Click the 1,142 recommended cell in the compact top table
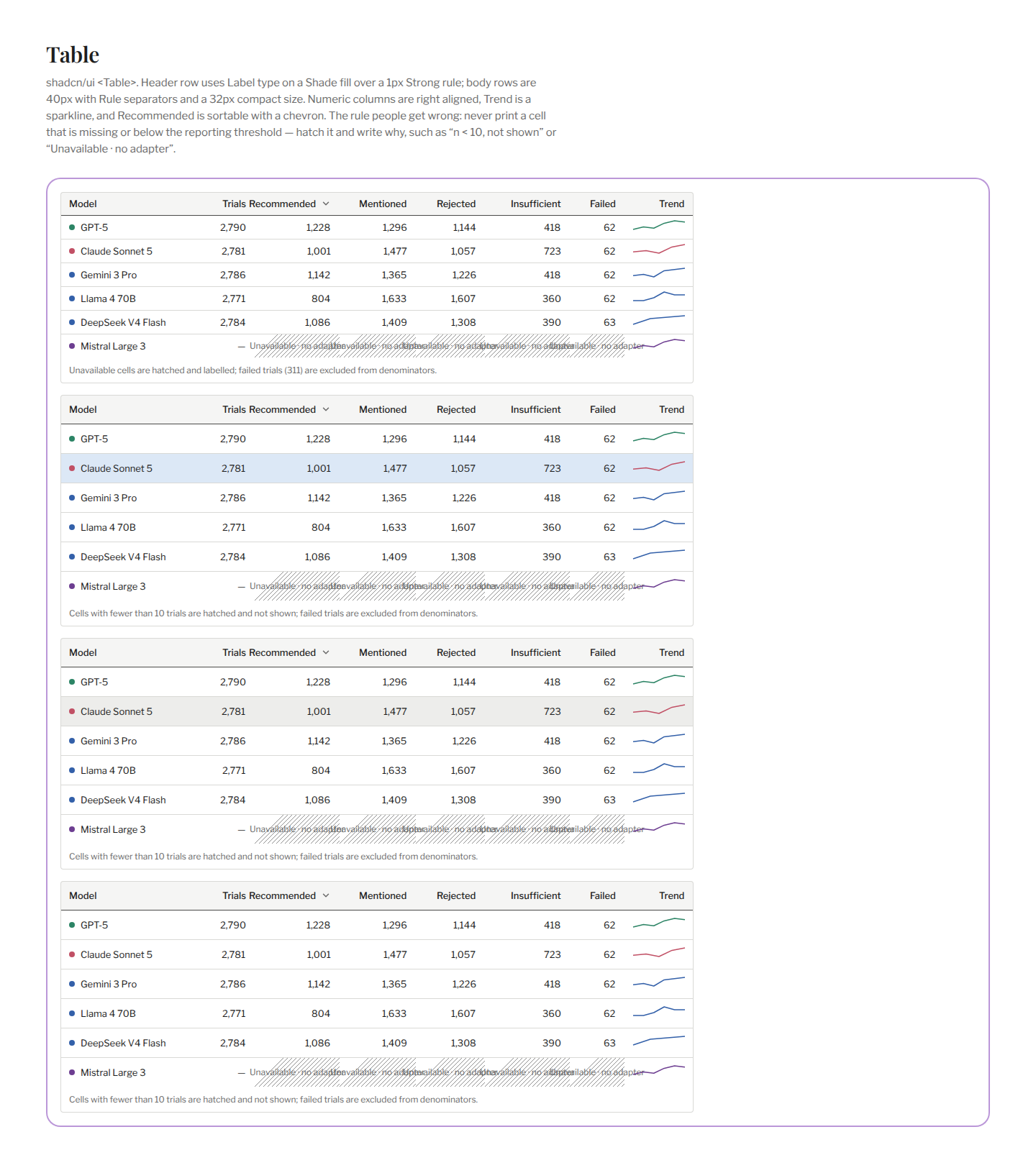This screenshot has width=1036, height=1173. [319, 275]
